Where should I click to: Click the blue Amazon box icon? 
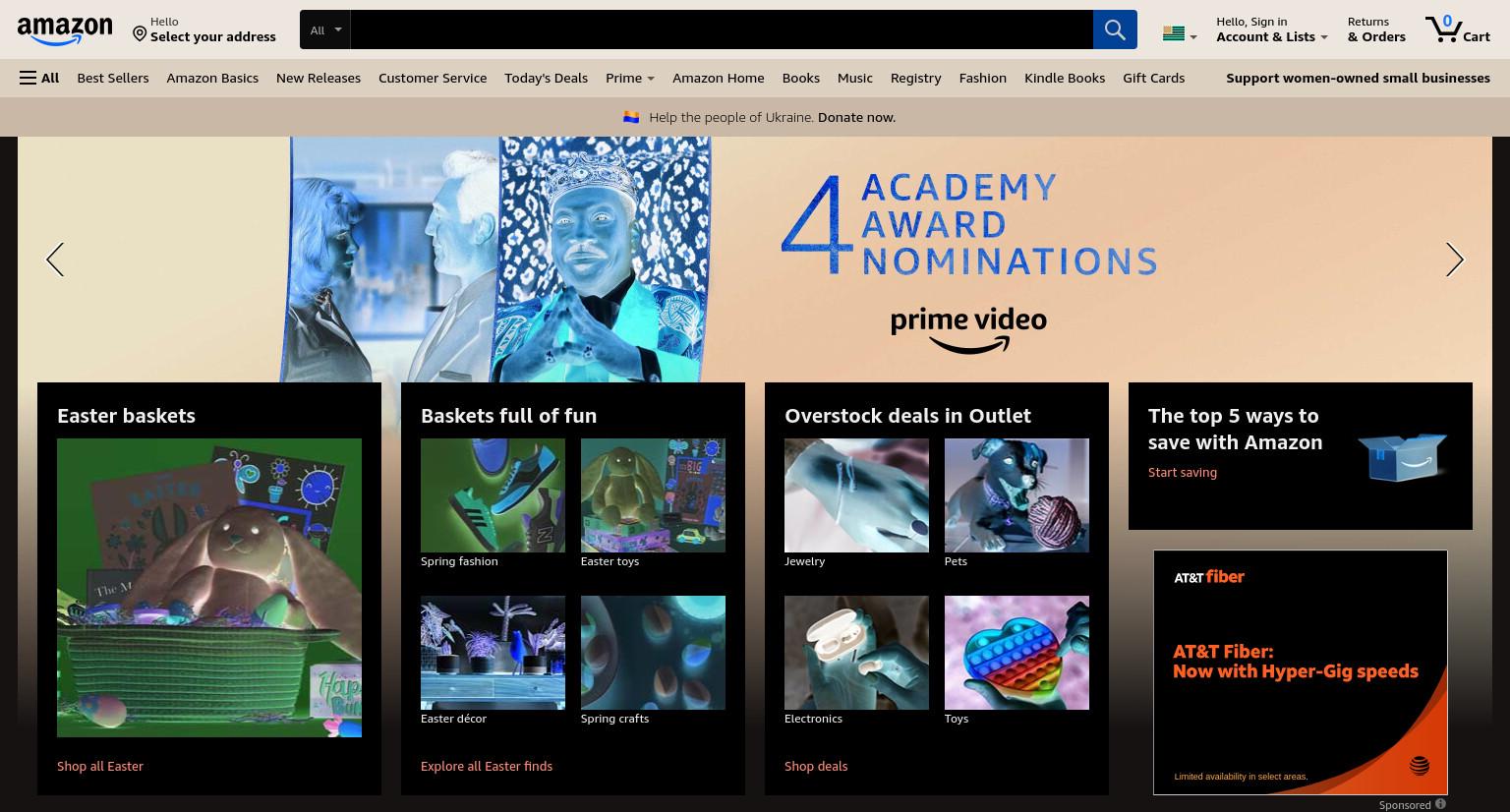pos(1403,457)
